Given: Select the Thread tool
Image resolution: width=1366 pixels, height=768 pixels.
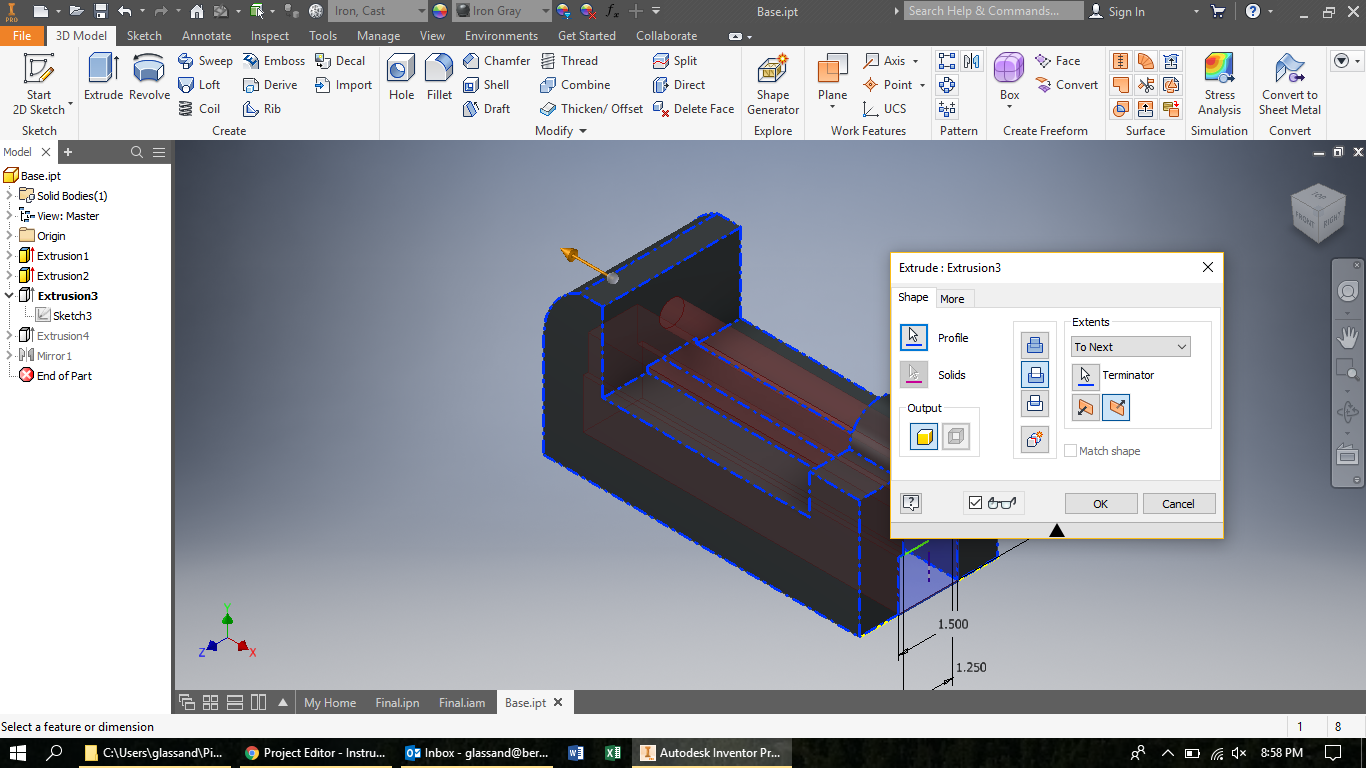Looking at the screenshot, I should tap(569, 61).
